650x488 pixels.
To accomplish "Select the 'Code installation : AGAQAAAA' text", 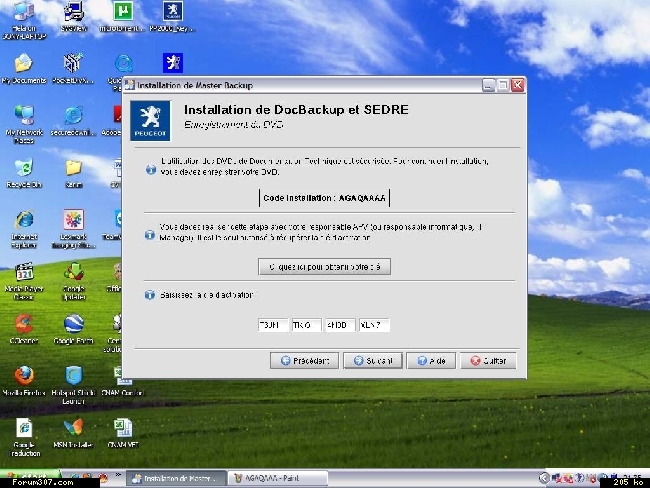I will point(325,198).
